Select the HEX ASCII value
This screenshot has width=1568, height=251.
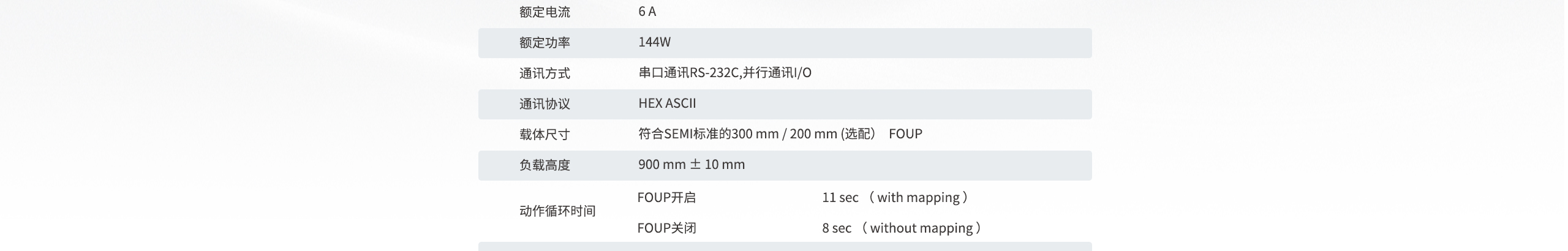667,103
